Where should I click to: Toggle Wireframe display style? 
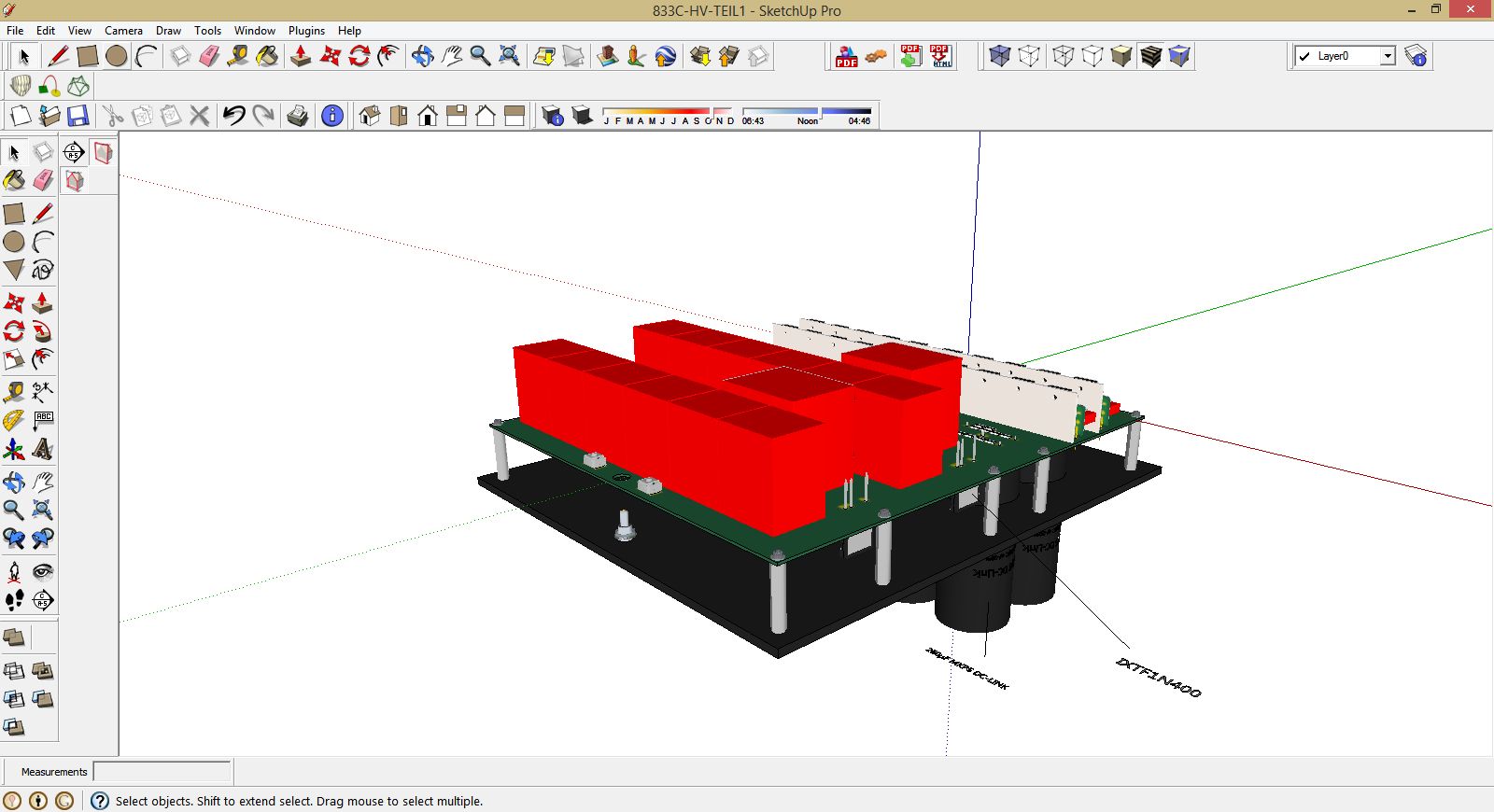point(1064,56)
